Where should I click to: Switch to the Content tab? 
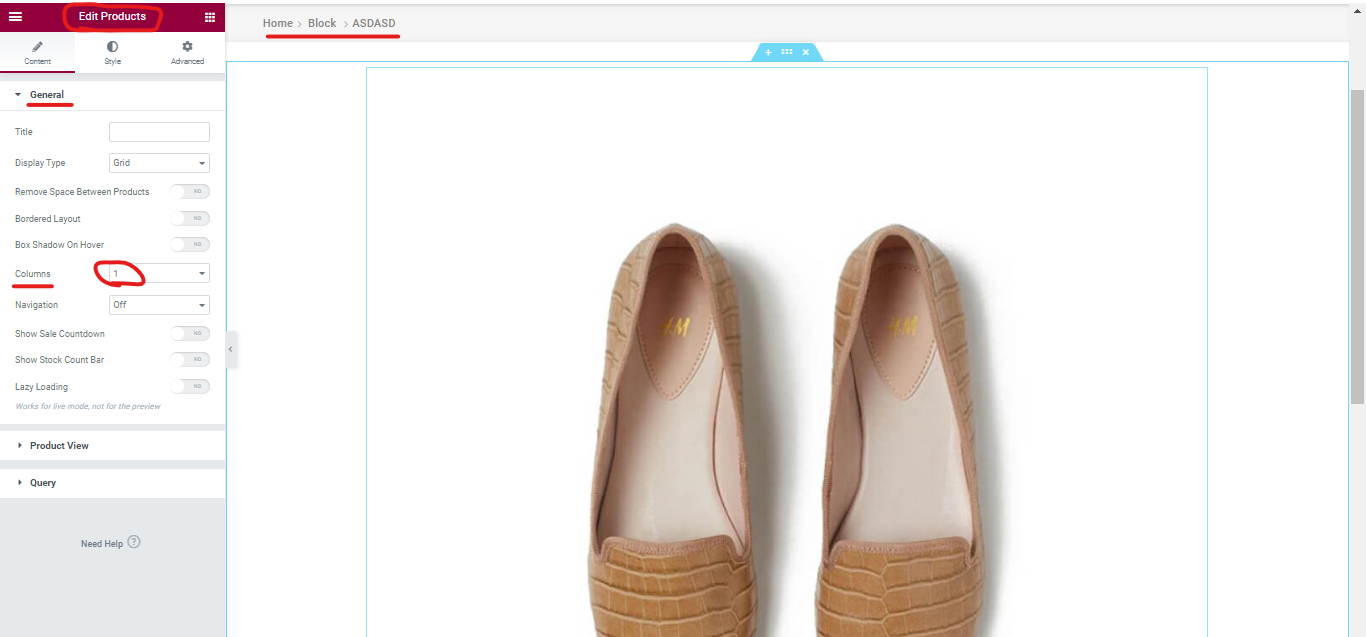pos(38,53)
